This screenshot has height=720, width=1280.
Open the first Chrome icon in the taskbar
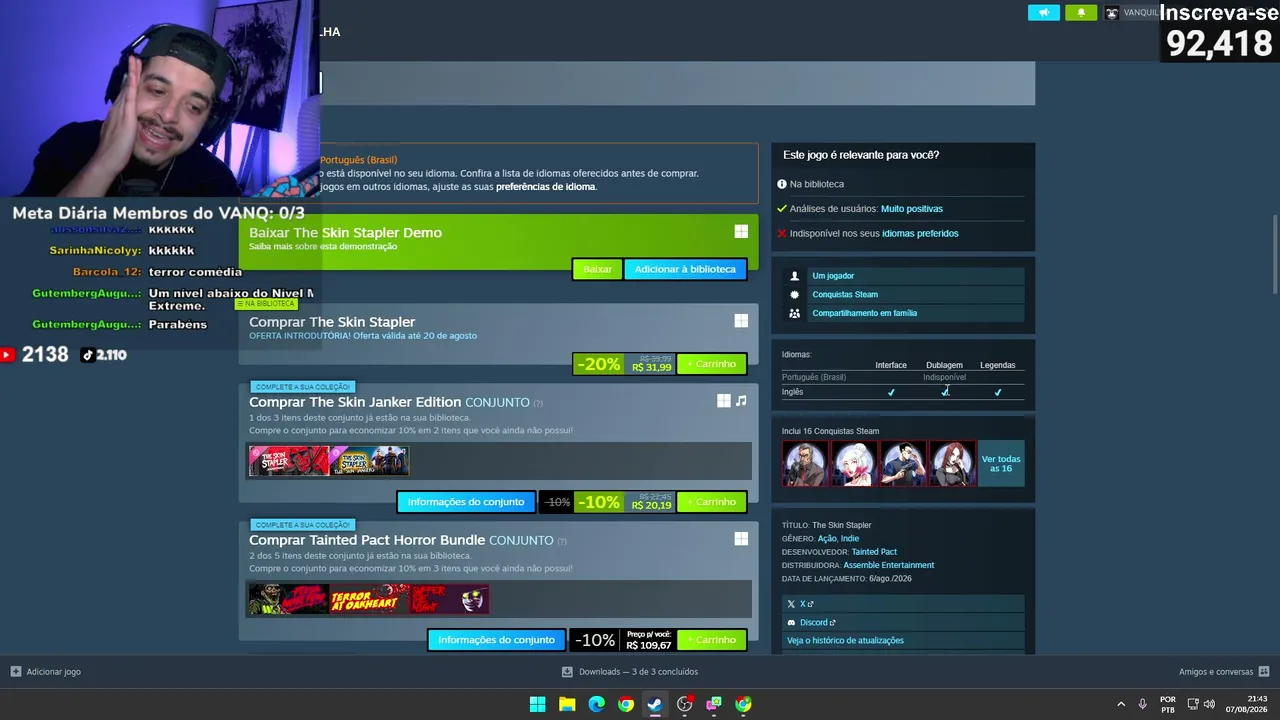[x=625, y=704]
